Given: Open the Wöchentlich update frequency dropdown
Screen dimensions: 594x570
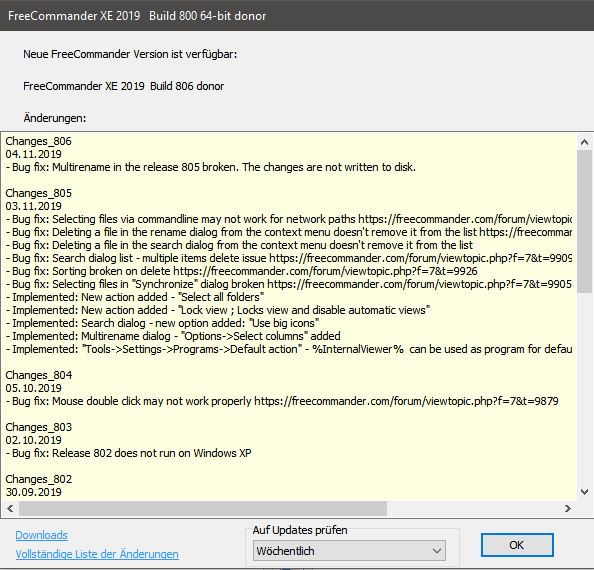Looking at the screenshot, I should [349, 551].
